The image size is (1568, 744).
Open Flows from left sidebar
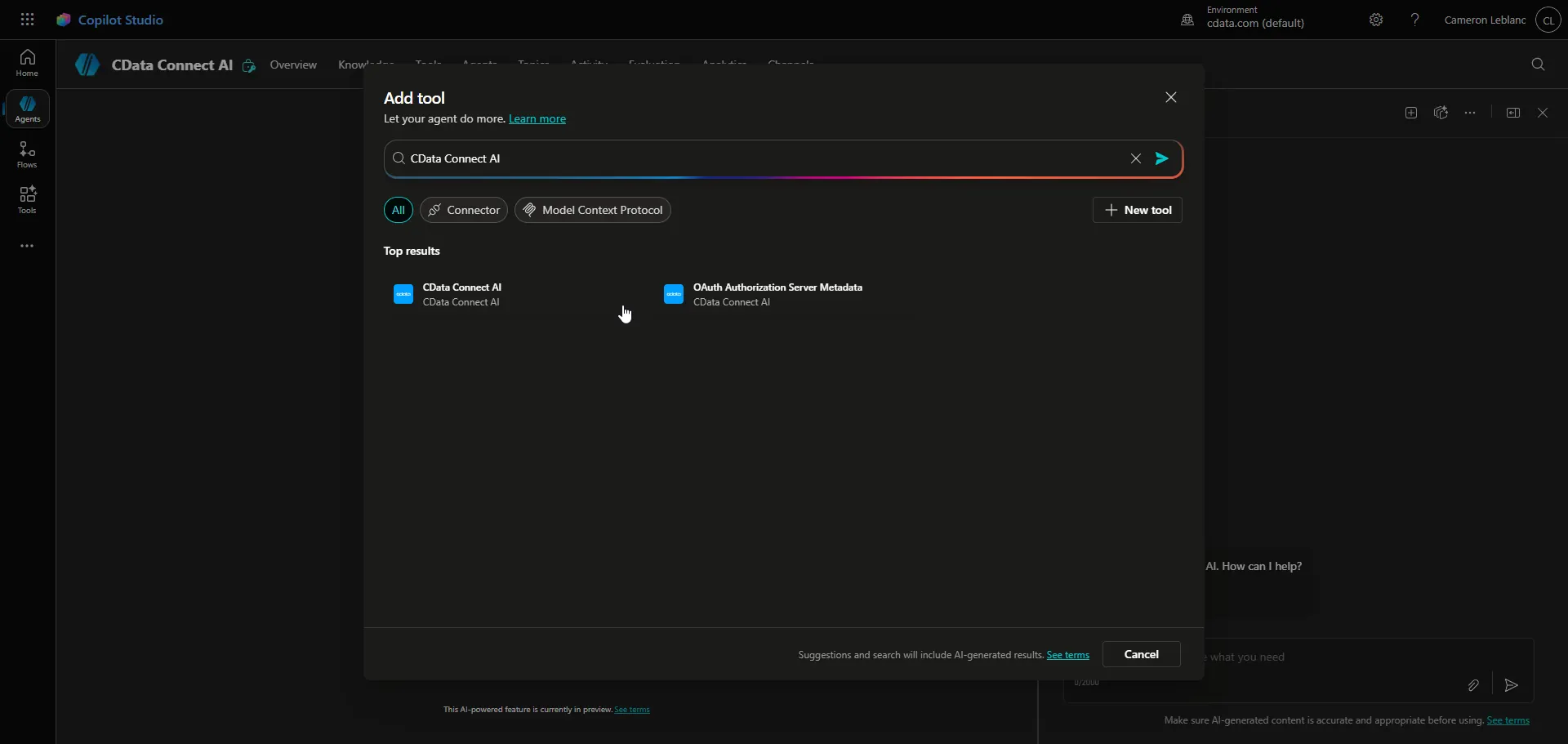(x=27, y=154)
